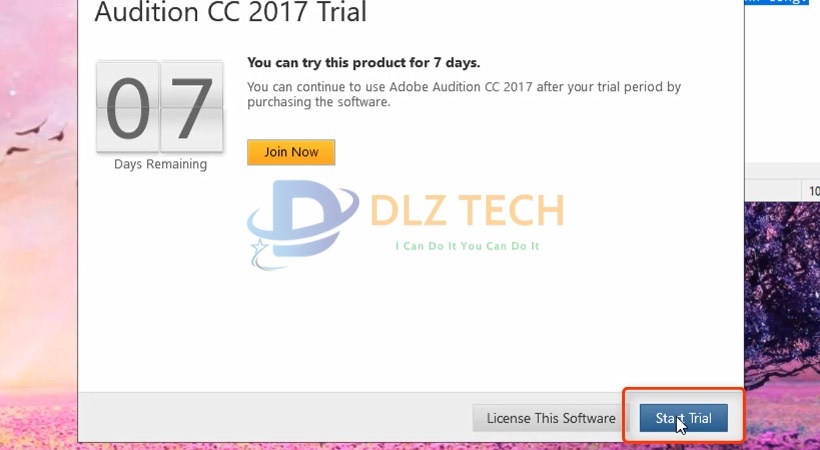Screen dimensions: 820x450
Task: Click the digit 7 flip counter tile
Action: pos(191,107)
